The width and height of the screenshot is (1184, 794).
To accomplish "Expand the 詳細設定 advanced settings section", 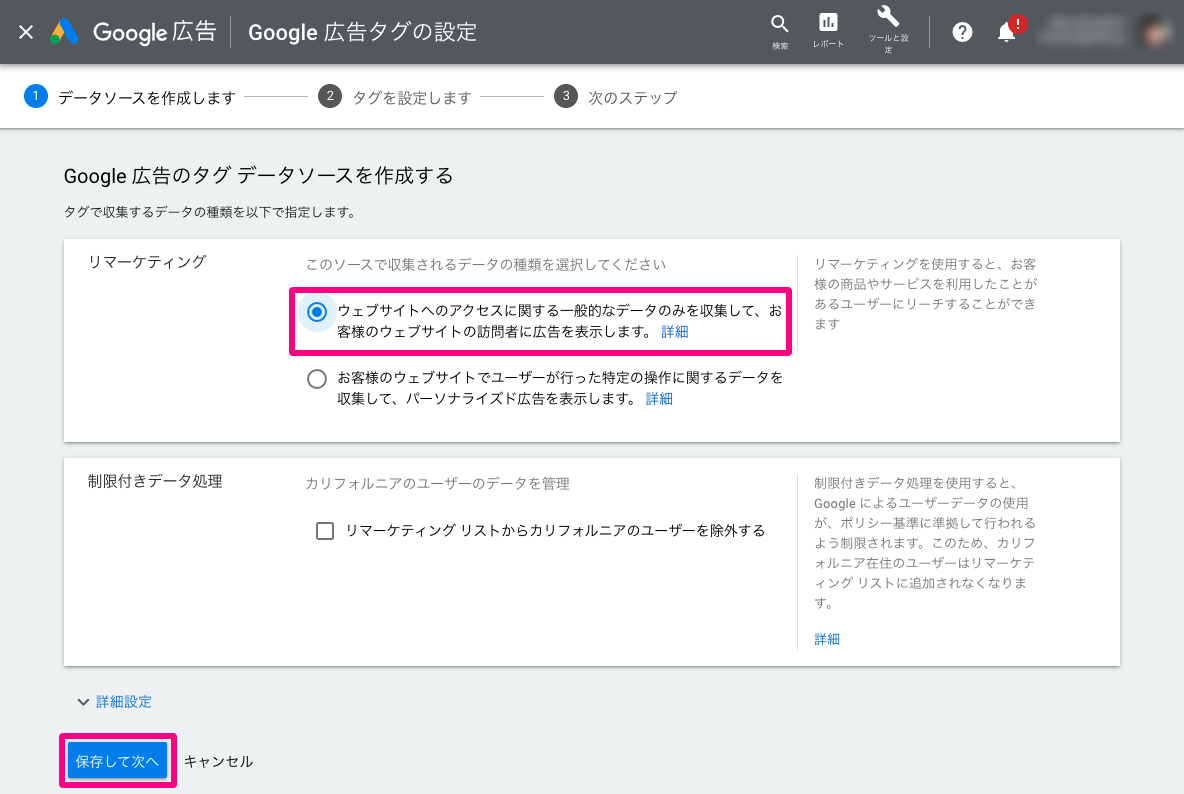I will coord(115,702).
